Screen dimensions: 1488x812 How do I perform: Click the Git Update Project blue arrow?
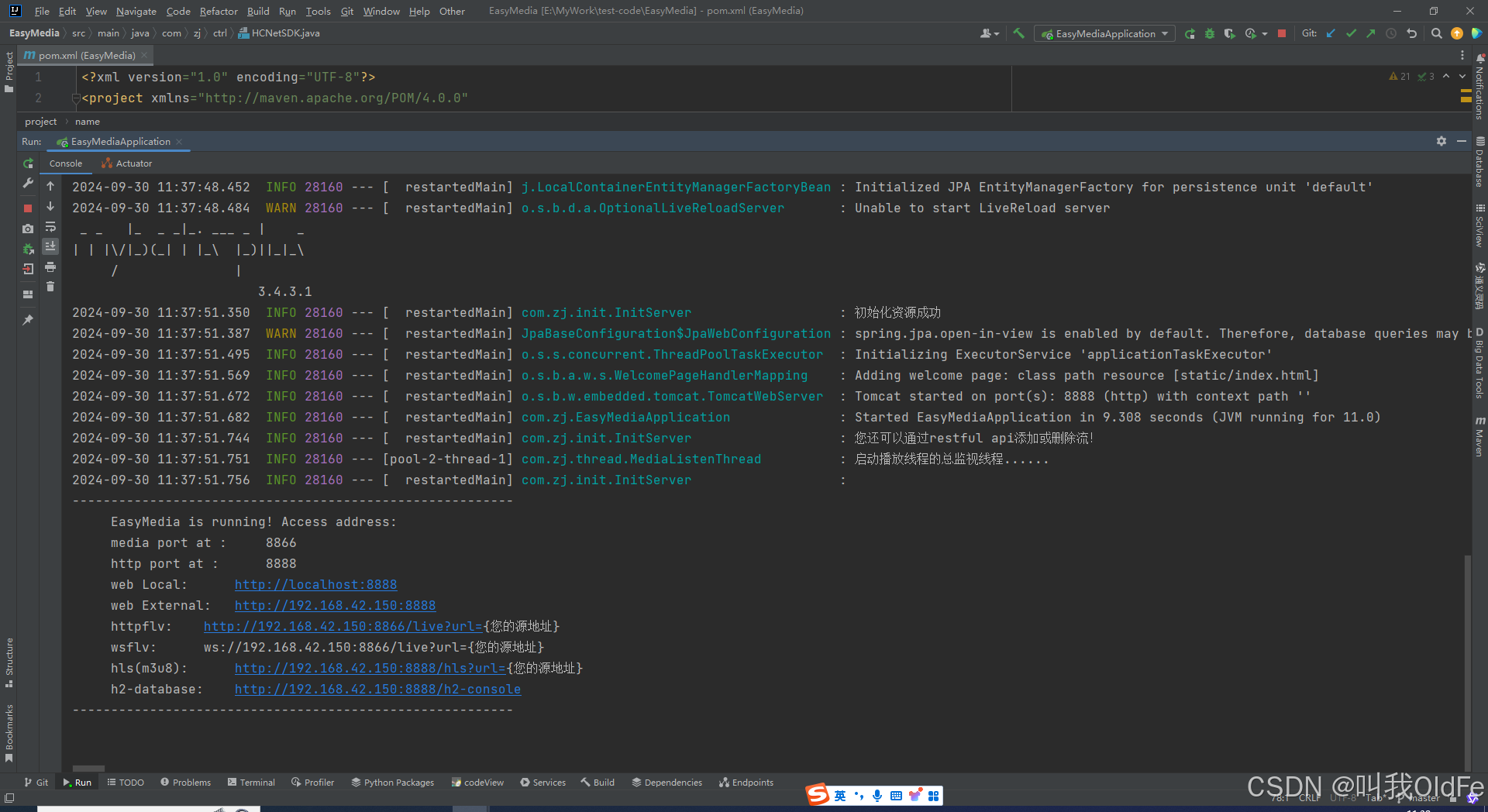(1331, 33)
